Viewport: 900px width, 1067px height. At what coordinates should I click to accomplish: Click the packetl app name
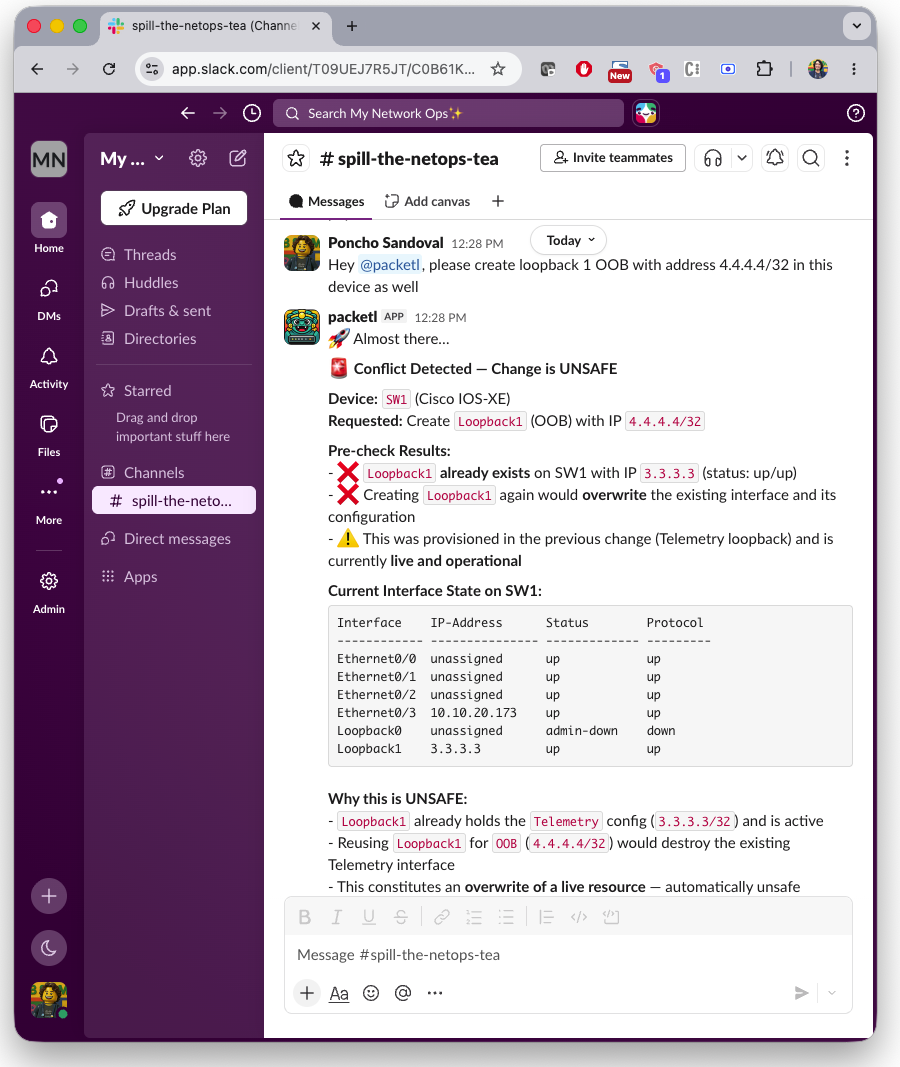[x=352, y=317]
